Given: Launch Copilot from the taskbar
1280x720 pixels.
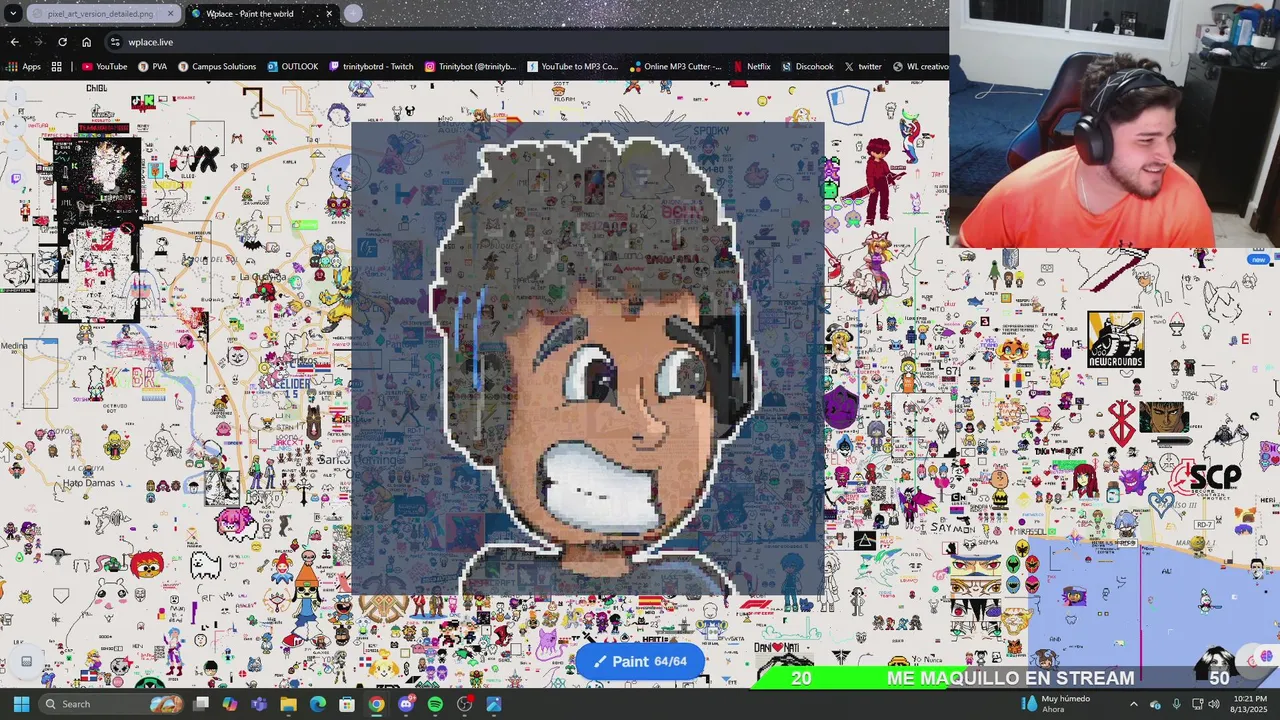Looking at the screenshot, I should [230, 704].
